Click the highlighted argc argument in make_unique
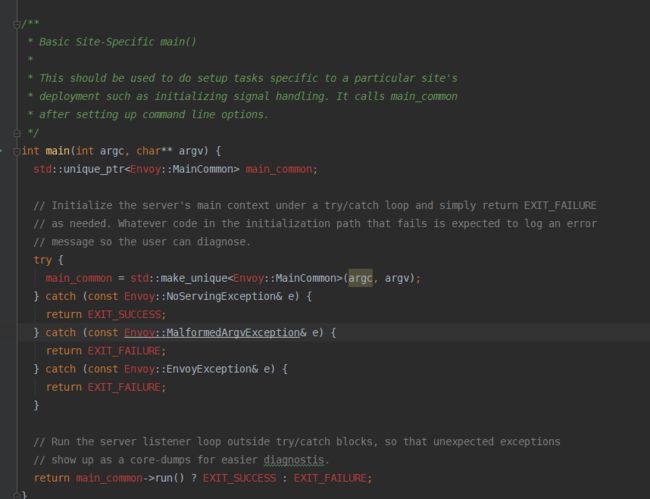650x499 pixels. [360, 278]
